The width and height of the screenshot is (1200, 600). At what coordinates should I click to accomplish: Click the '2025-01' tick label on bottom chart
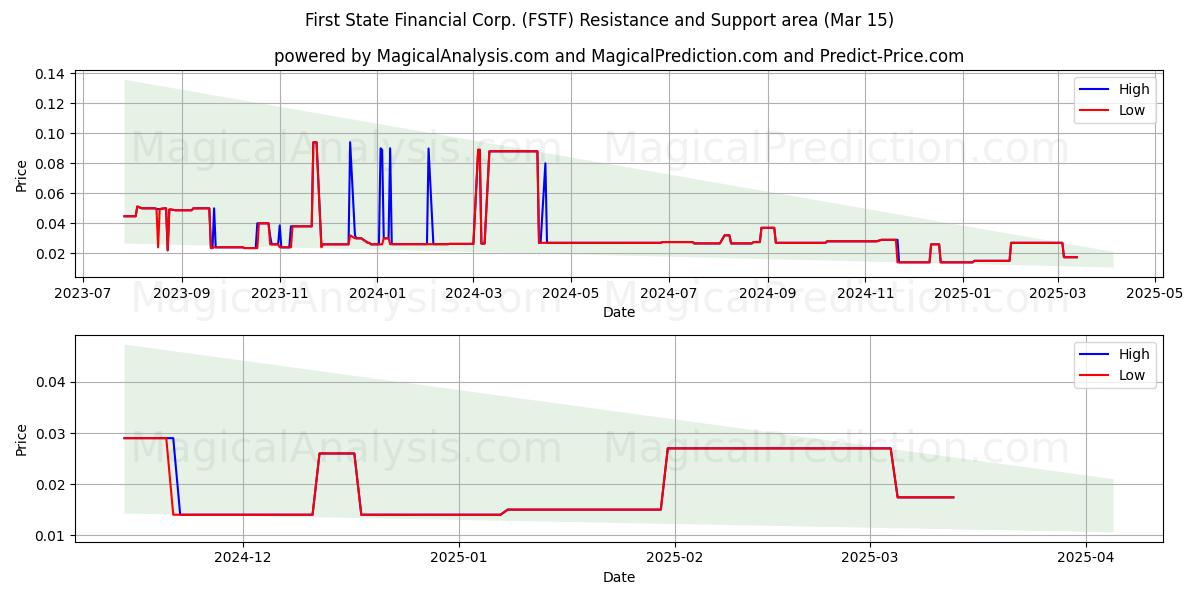459,558
